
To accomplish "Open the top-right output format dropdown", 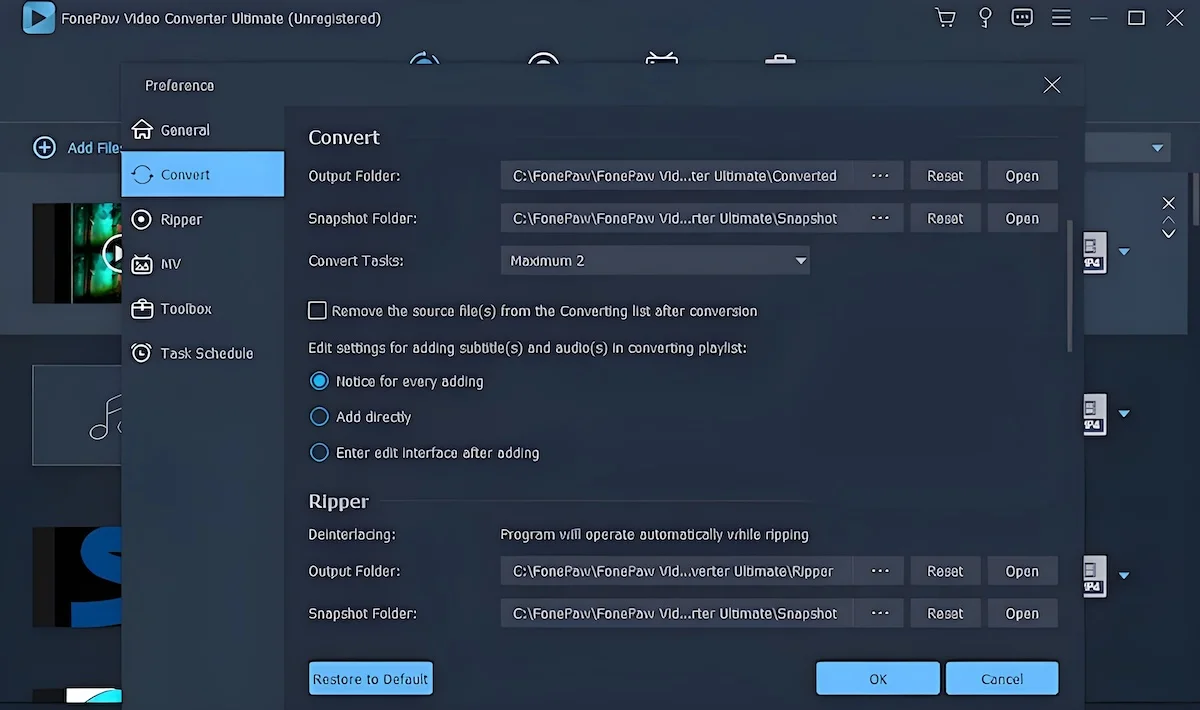I will 1157,149.
